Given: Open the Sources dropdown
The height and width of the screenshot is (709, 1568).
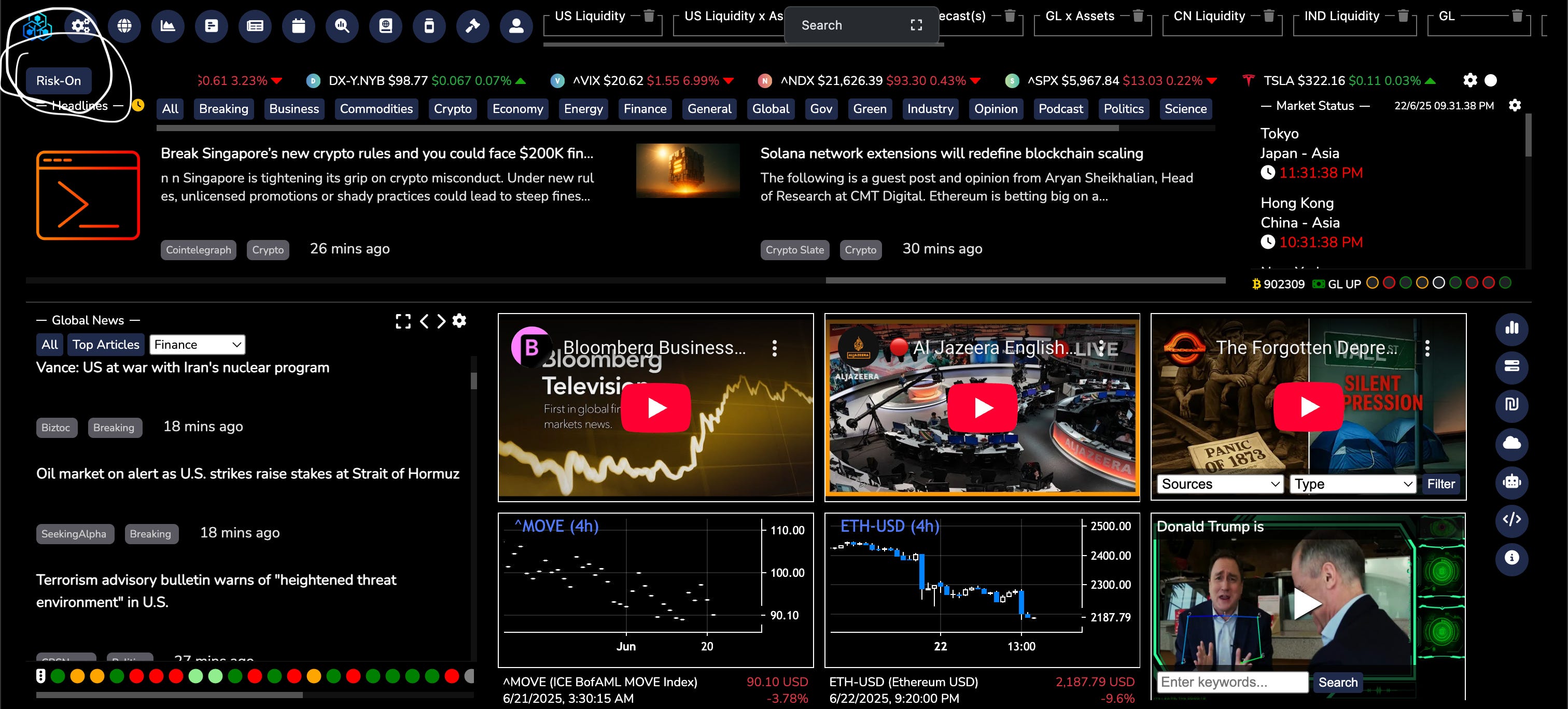Looking at the screenshot, I should 1220,484.
